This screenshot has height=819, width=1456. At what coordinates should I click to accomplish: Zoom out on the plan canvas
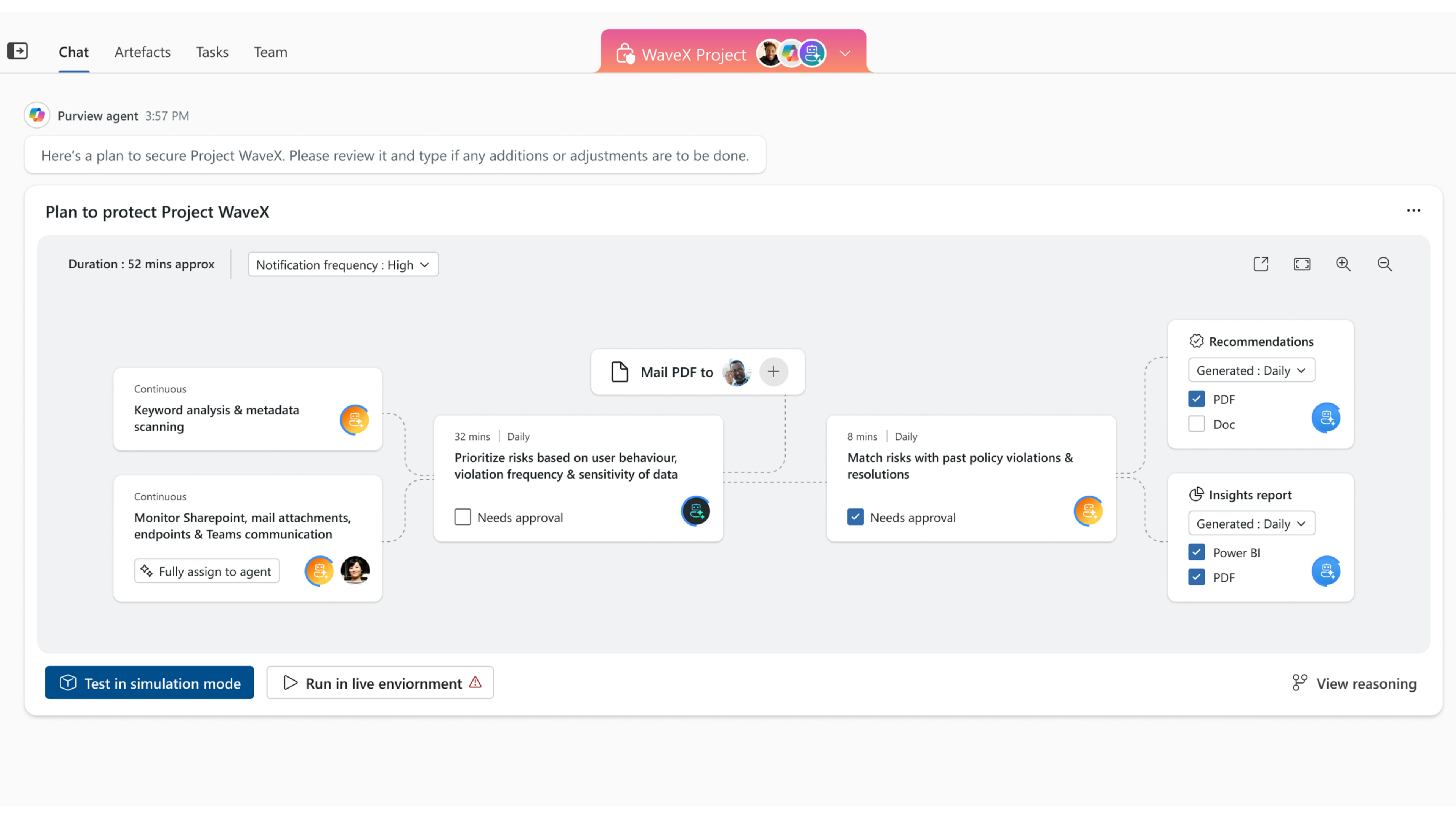[1385, 264]
